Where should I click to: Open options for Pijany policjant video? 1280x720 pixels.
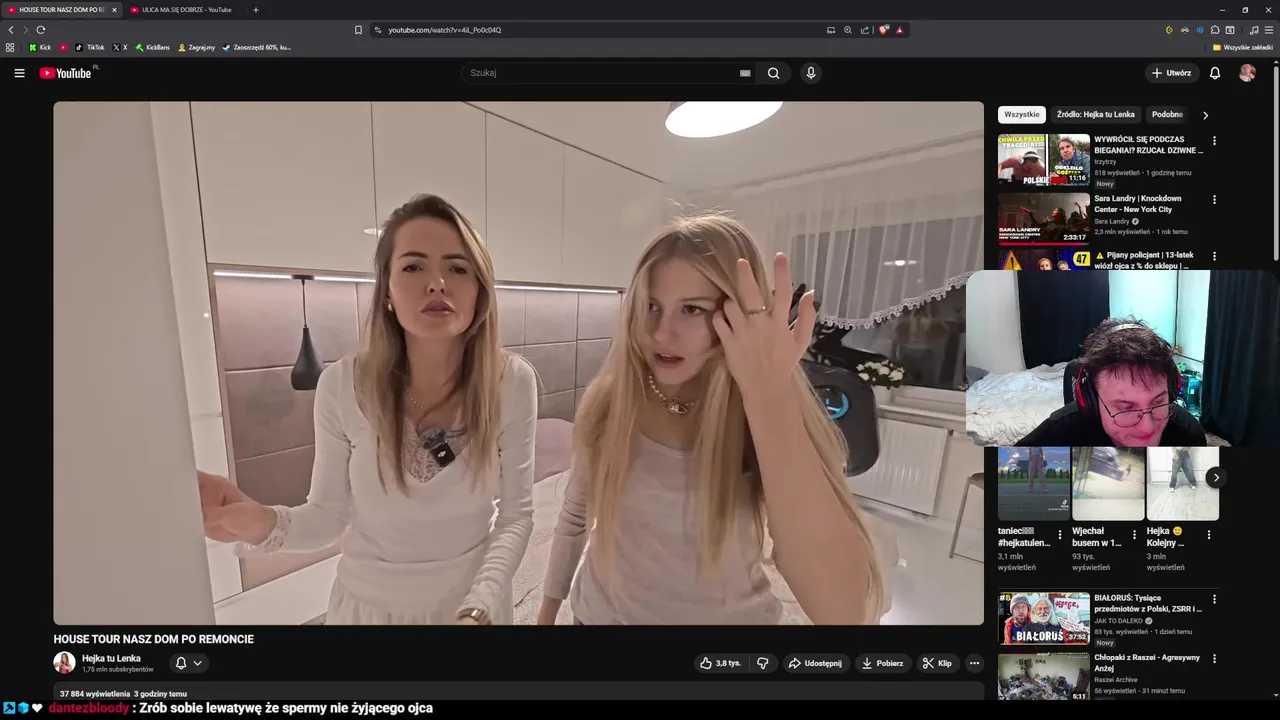[x=1214, y=257]
